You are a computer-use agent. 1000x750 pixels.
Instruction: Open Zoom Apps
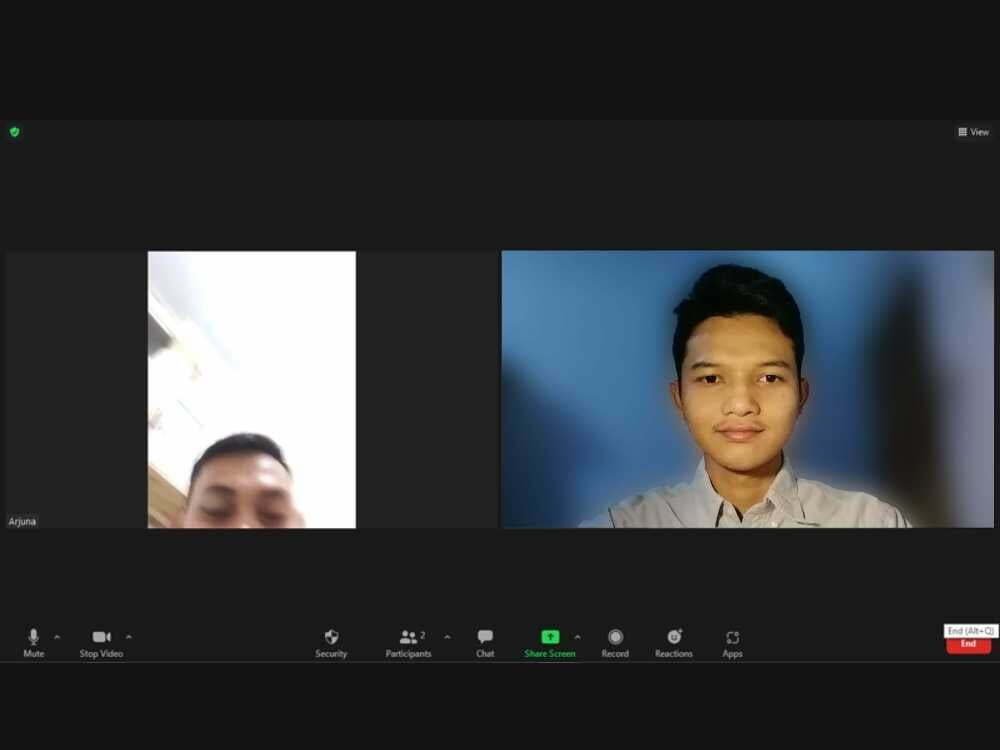732,641
